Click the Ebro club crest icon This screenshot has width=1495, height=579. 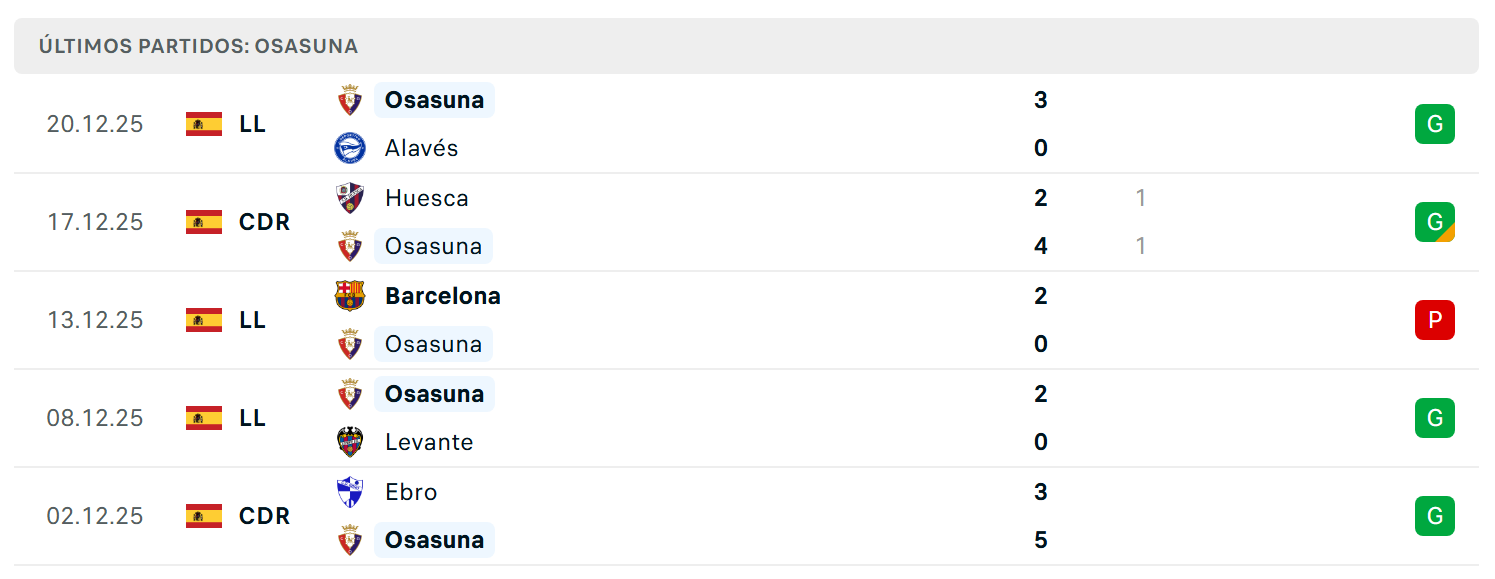(350, 492)
